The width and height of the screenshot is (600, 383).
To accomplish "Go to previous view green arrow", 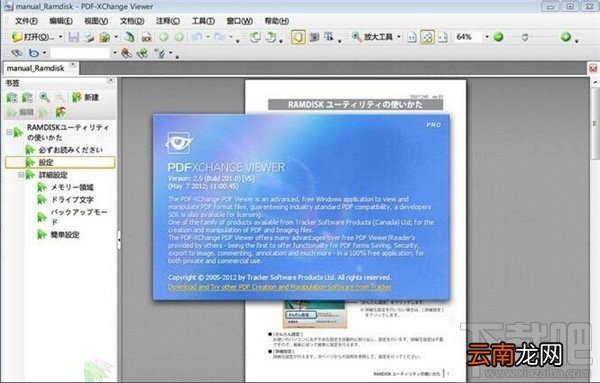I will pos(164,37).
